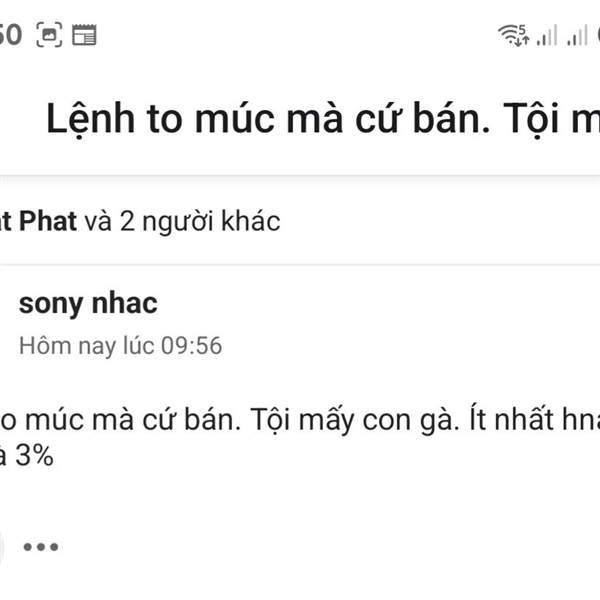The image size is (600, 600).
Task: Tap the '3%' text in the post
Action: point(34,456)
